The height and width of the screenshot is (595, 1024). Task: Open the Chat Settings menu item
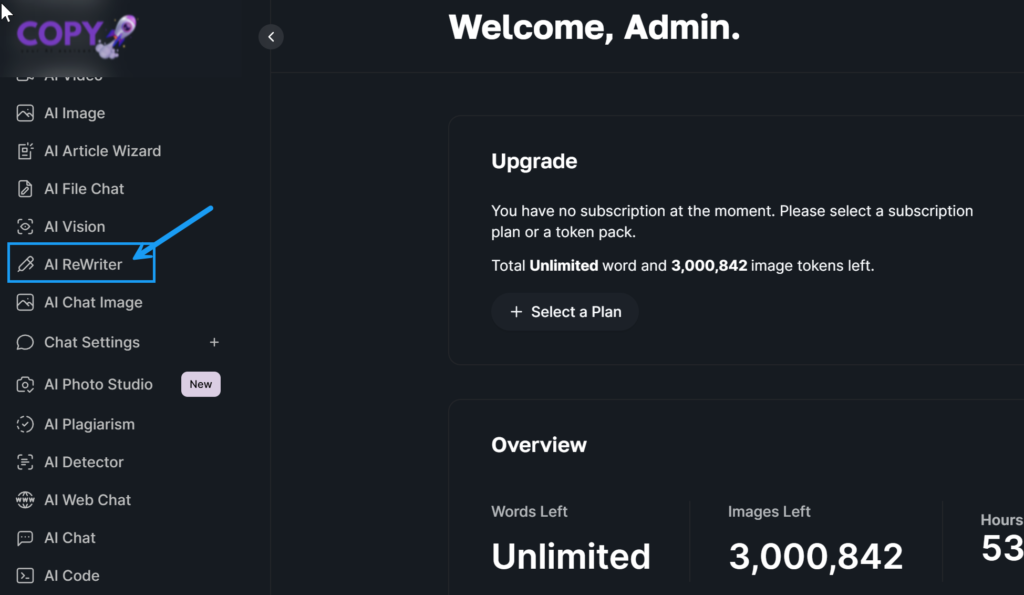click(x=91, y=342)
